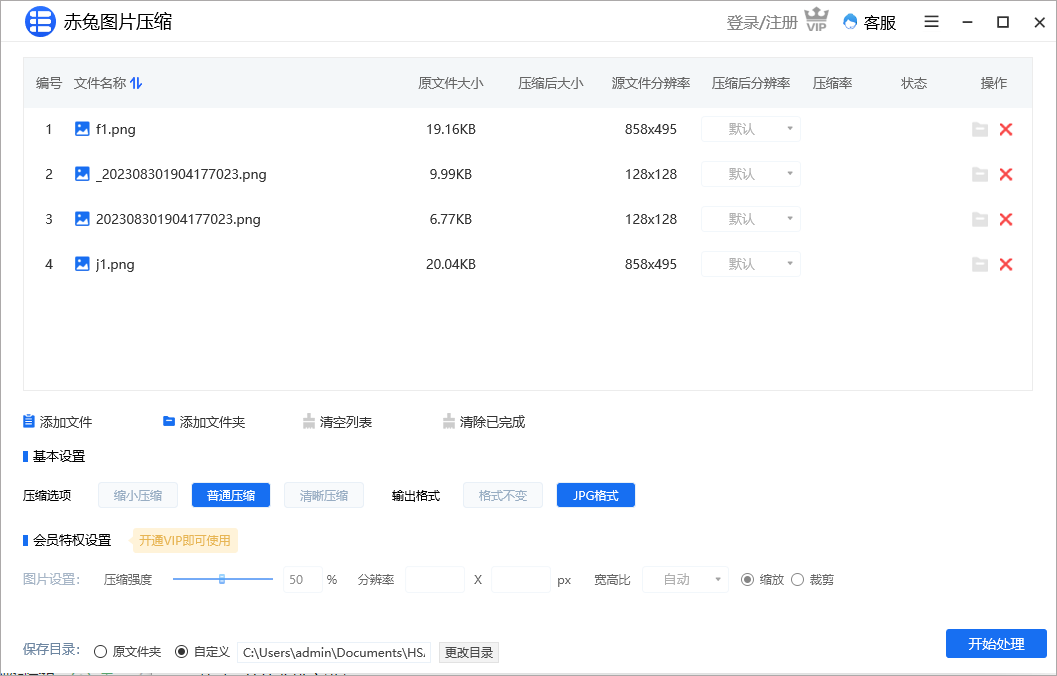The width and height of the screenshot is (1057, 676).
Task: Click 登录/注册 to sign in
Action: click(x=763, y=21)
